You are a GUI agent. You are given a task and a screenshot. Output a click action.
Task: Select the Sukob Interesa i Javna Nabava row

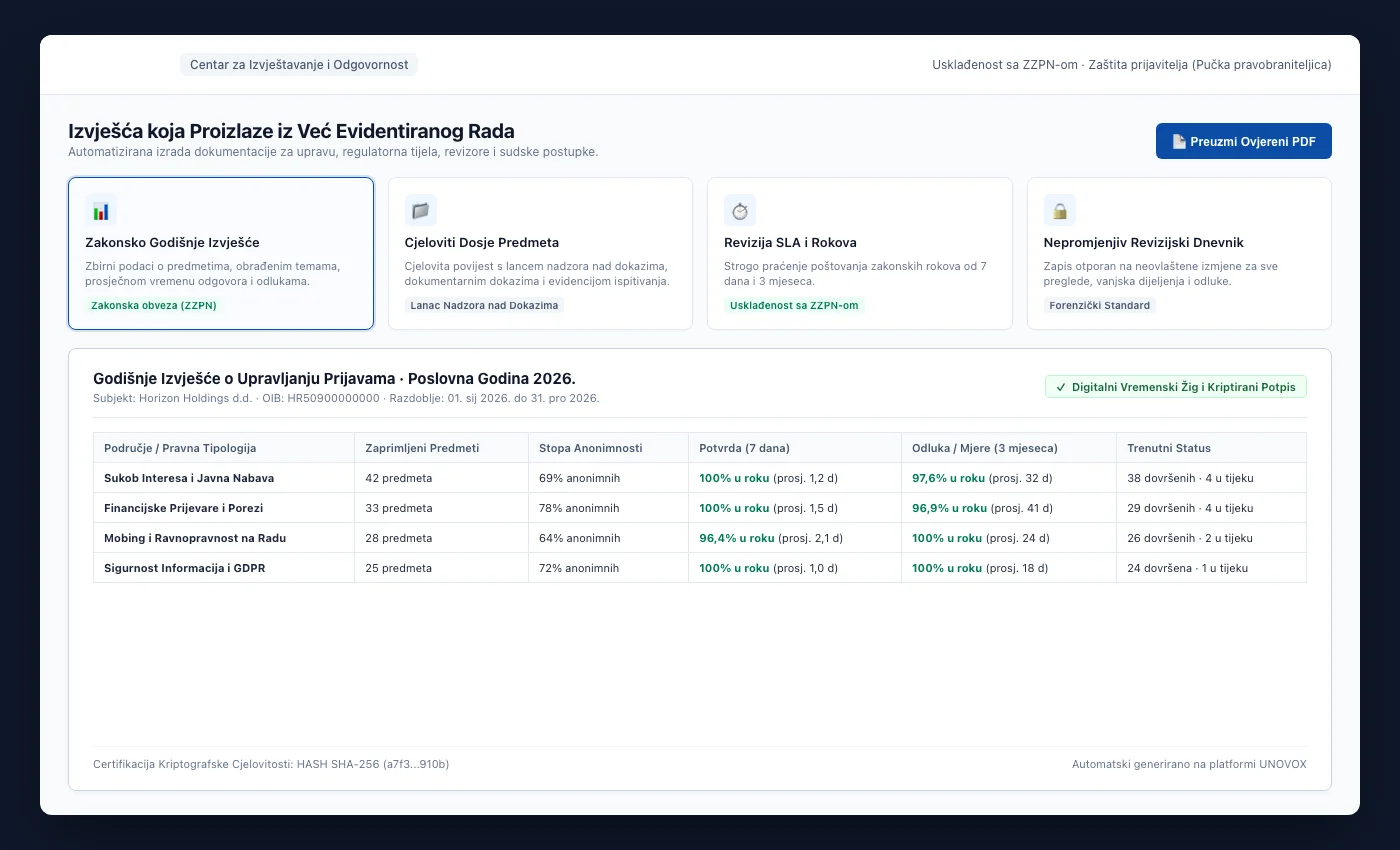coord(700,478)
